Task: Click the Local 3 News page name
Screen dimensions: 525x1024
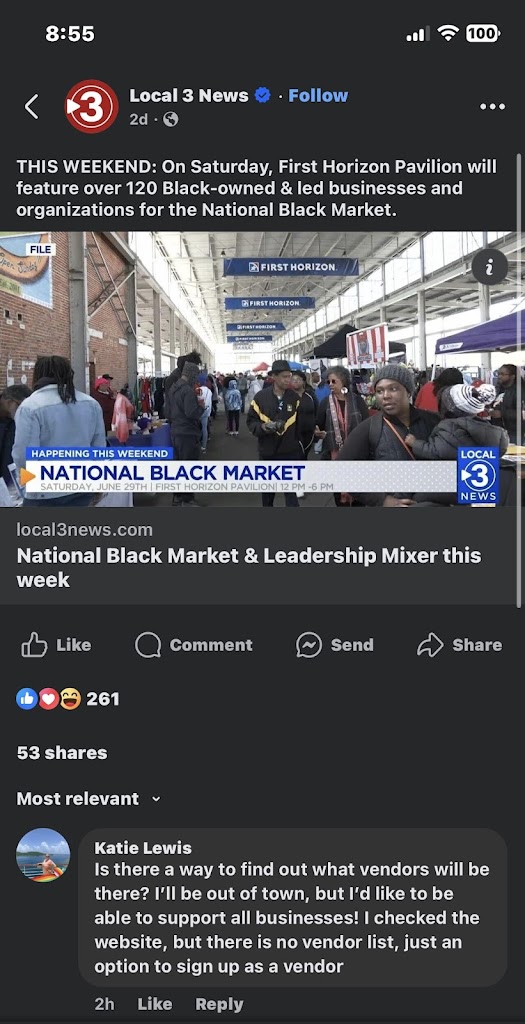Action: (x=189, y=95)
